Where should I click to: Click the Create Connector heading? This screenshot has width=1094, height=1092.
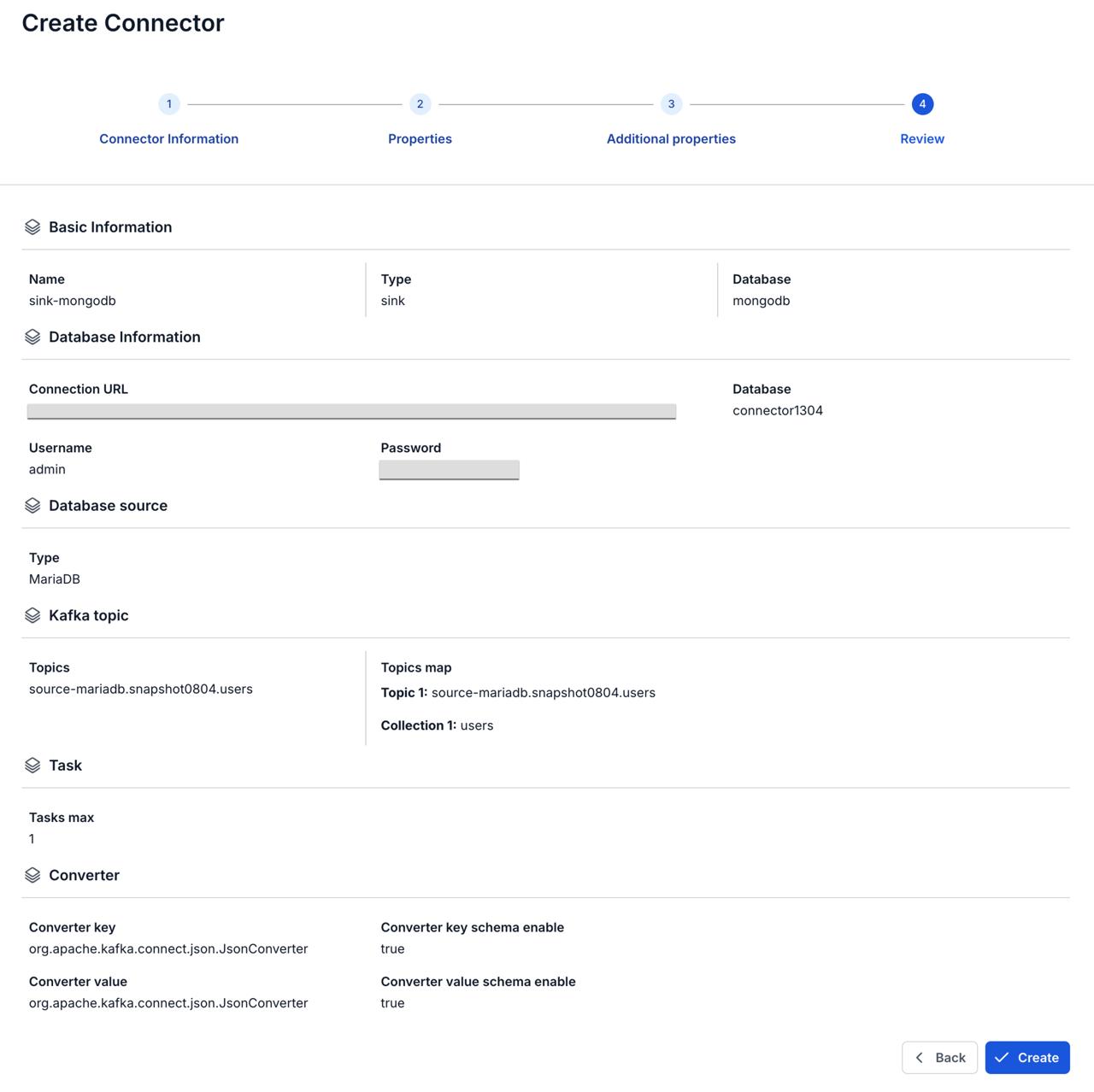click(x=123, y=23)
